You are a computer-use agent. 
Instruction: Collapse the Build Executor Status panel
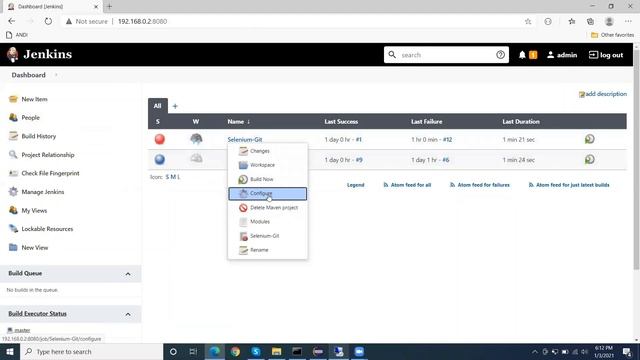pos(128,314)
